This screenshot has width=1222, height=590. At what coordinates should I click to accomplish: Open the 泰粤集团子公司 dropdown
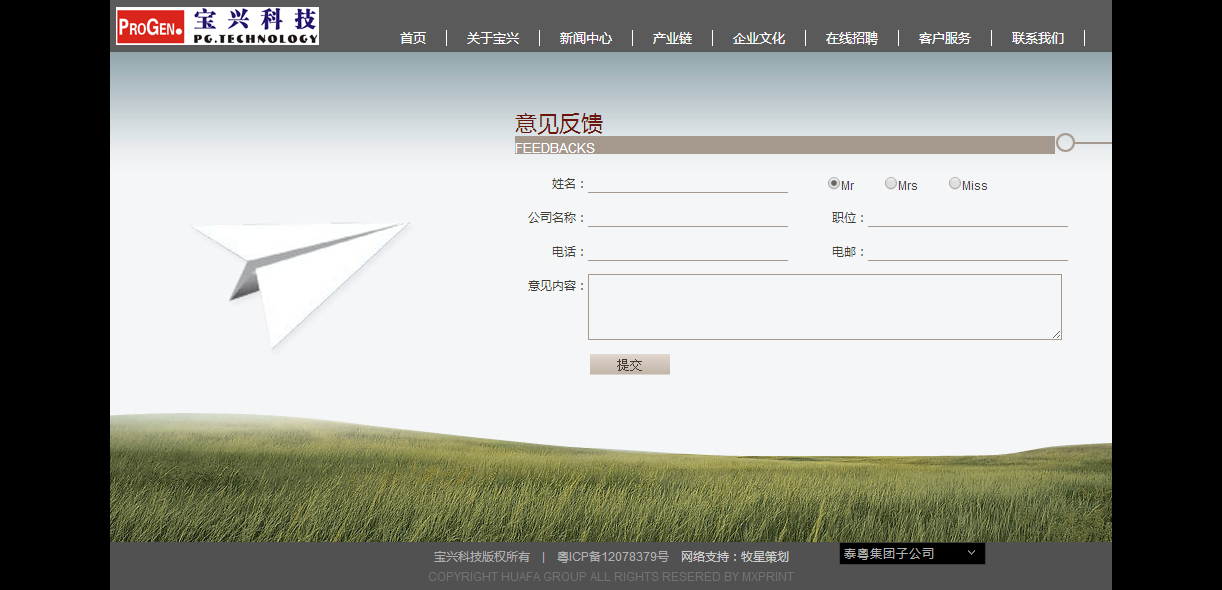click(912, 553)
